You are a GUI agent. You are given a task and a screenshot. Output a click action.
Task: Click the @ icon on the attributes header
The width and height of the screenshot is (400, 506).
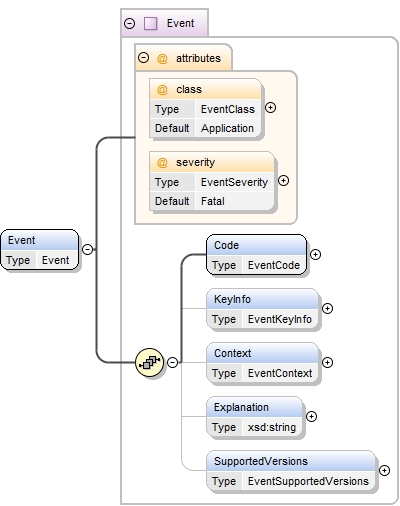pos(162,59)
